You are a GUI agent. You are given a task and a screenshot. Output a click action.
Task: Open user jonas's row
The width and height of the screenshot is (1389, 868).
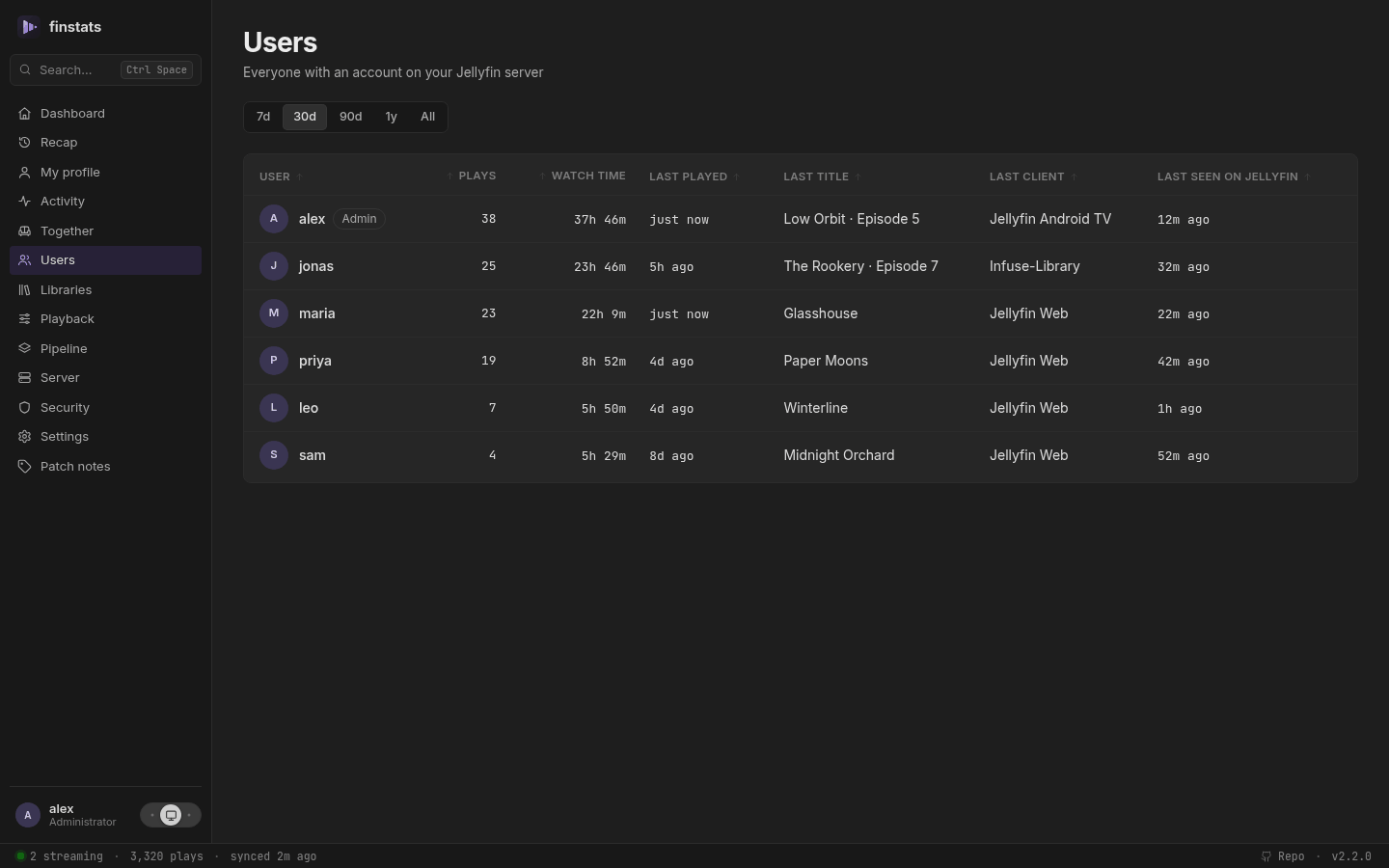coord(801,266)
